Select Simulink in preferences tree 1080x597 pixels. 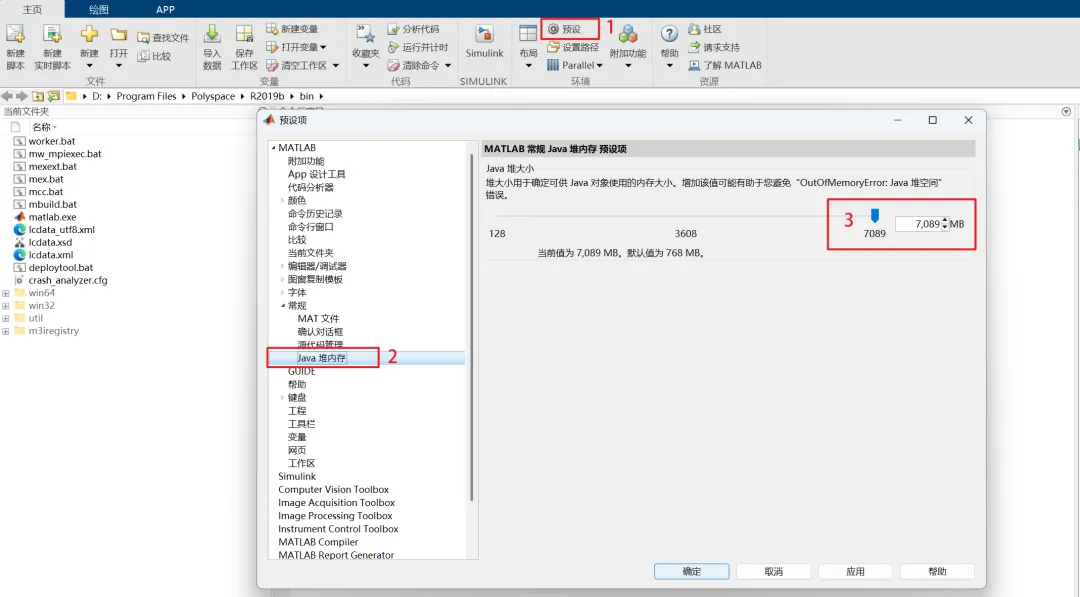click(x=297, y=476)
